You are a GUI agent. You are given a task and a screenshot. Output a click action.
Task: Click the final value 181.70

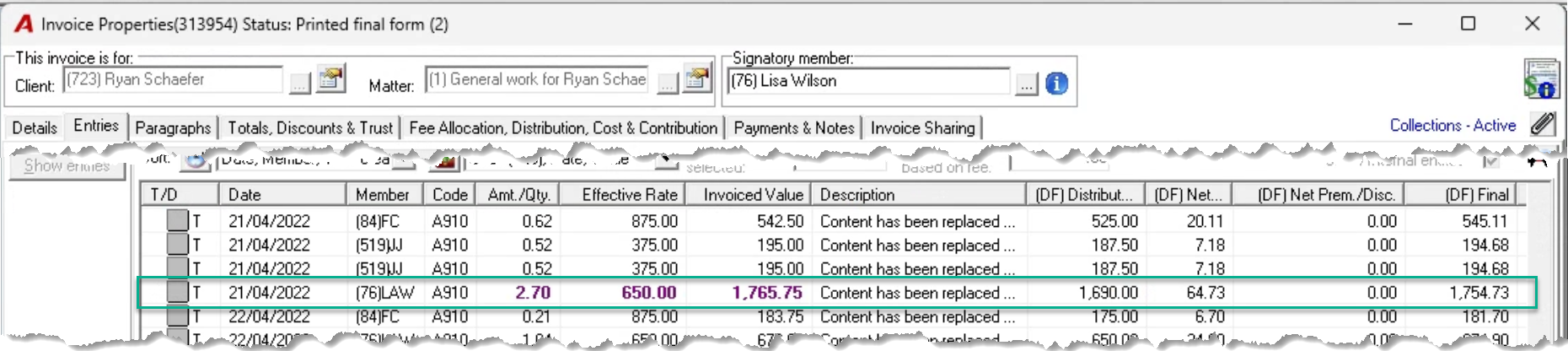[x=1485, y=317]
